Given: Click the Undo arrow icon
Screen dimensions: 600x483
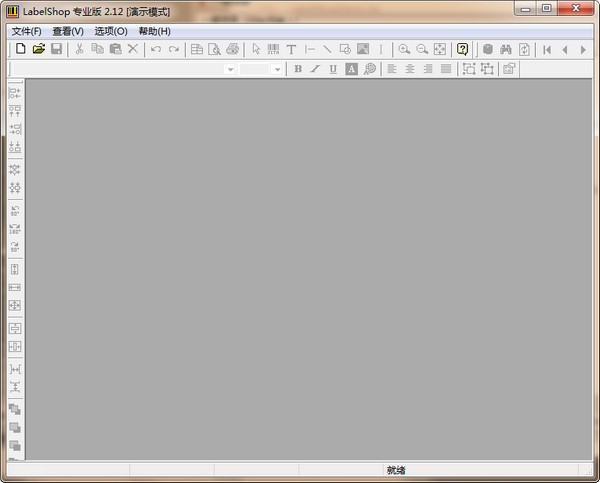Looking at the screenshot, I should (x=156, y=49).
